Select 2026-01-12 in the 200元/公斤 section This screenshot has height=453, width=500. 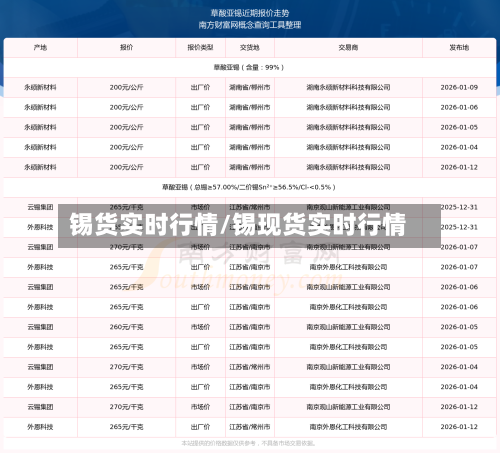(x=459, y=167)
